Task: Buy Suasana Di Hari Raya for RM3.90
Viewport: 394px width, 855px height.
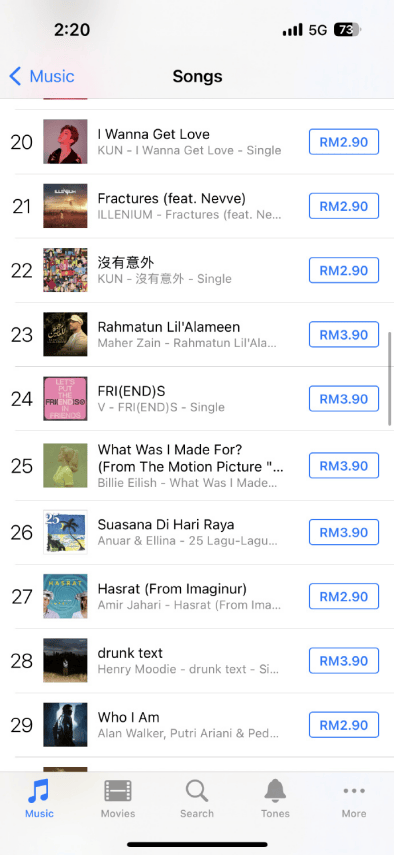Action: click(x=344, y=532)
